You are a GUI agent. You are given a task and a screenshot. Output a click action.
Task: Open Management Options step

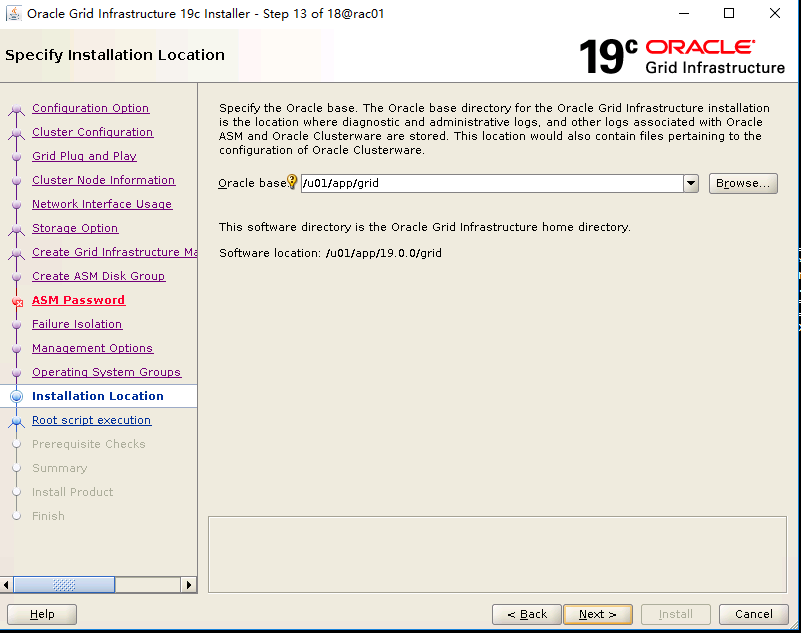point(92,348)
